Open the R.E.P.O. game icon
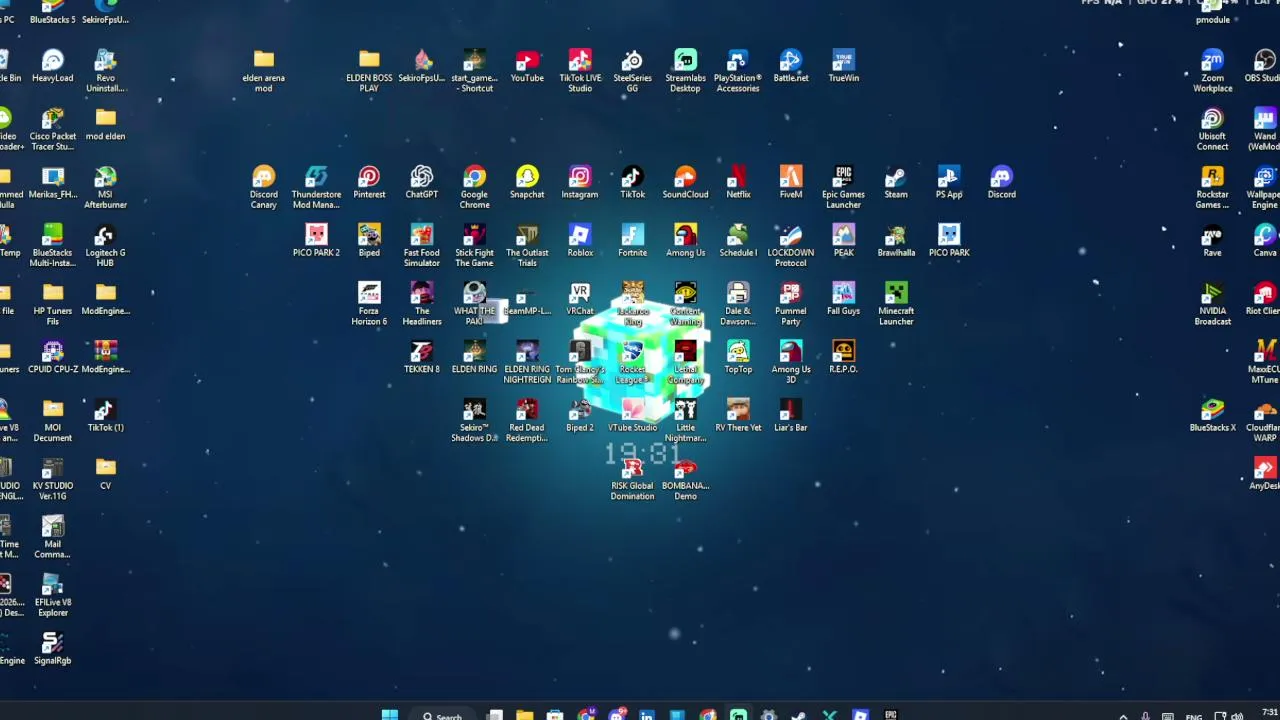The image size is (1280, 720). pos(843,357)
